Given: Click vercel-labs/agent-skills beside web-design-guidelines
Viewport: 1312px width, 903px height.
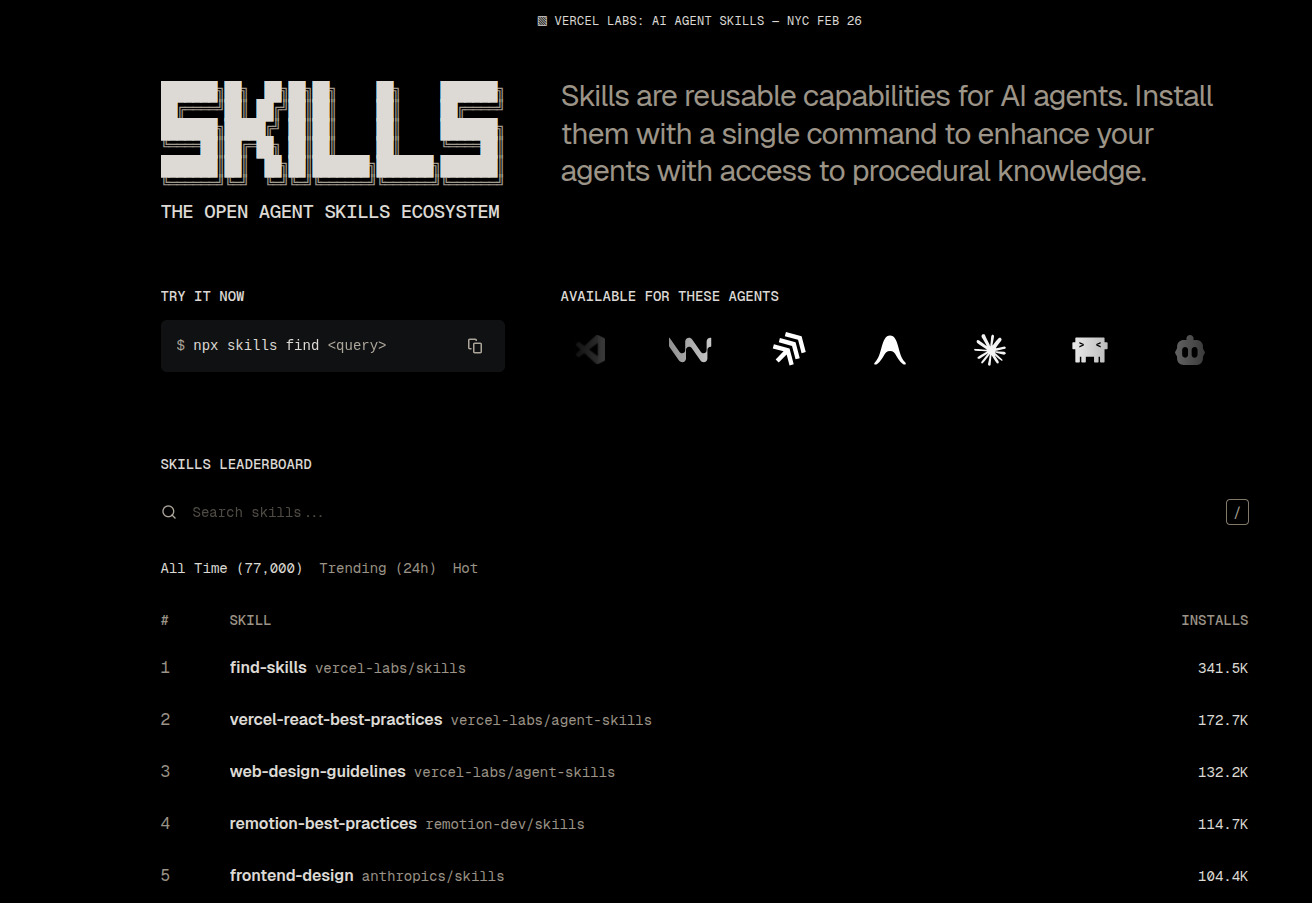Looking at the screenshot, I should tap(515, 772).
